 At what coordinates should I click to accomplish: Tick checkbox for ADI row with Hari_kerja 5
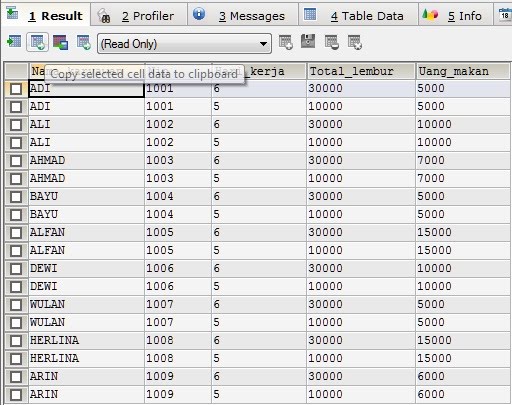(16, 107)
